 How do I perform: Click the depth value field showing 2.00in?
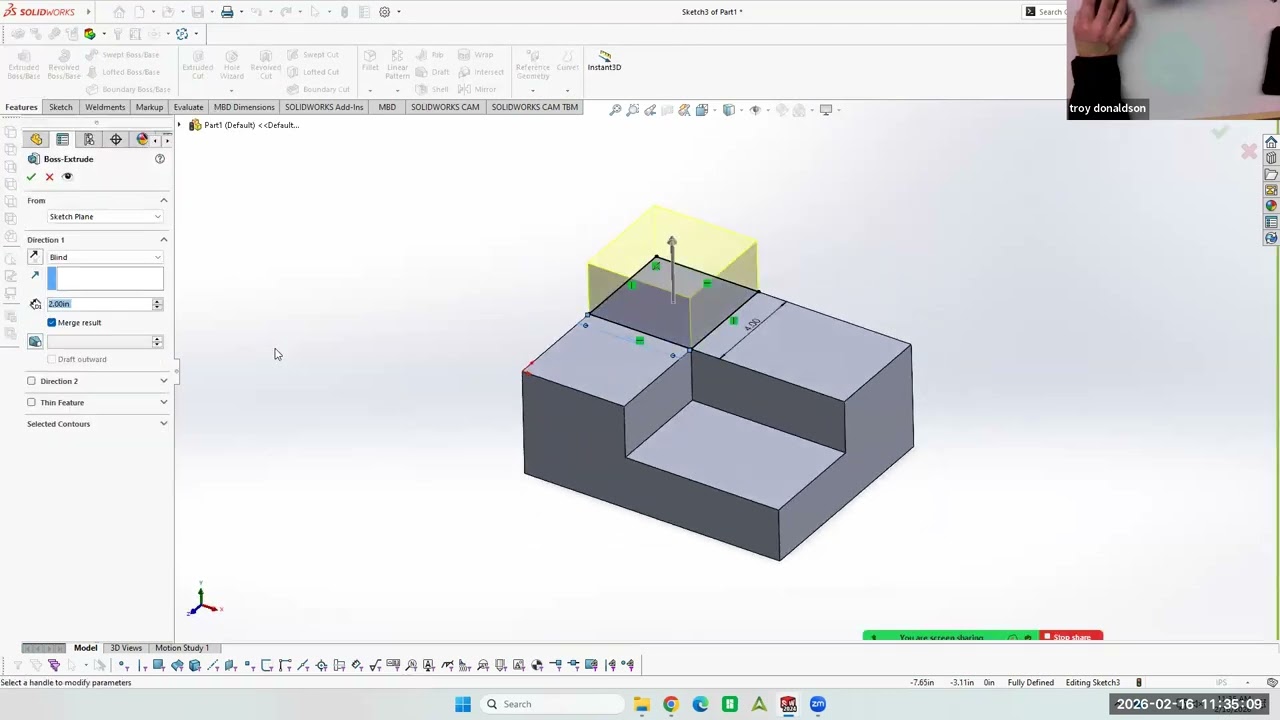coord(99,304)
